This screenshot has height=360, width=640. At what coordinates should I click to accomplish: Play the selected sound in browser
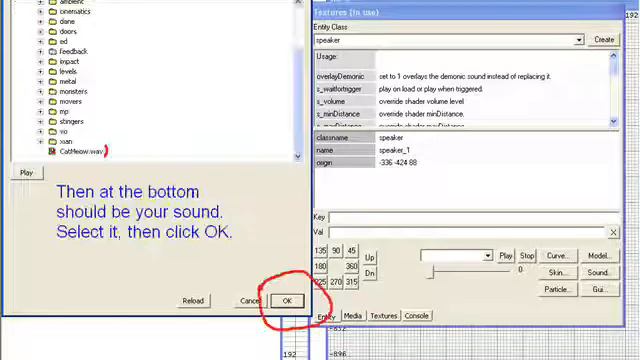click(x=27, y=173)
